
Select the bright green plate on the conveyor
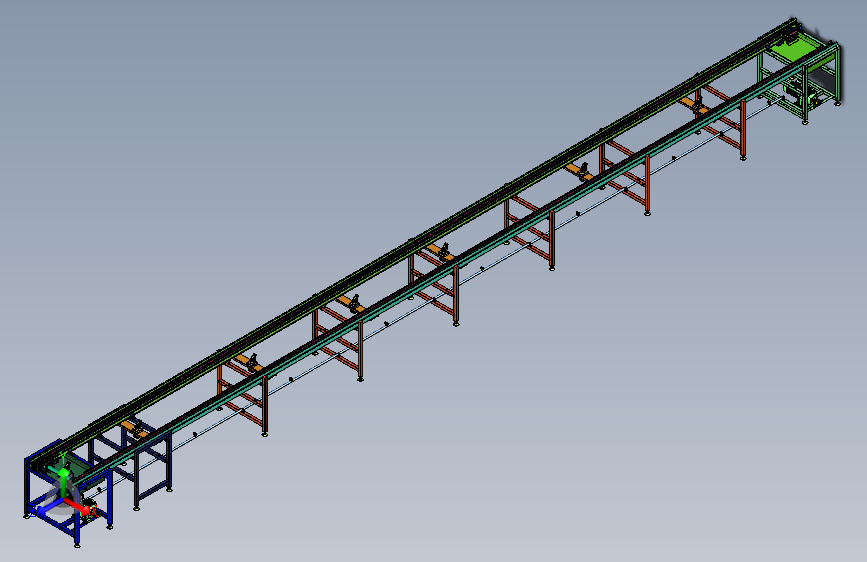tap(793, 51)
